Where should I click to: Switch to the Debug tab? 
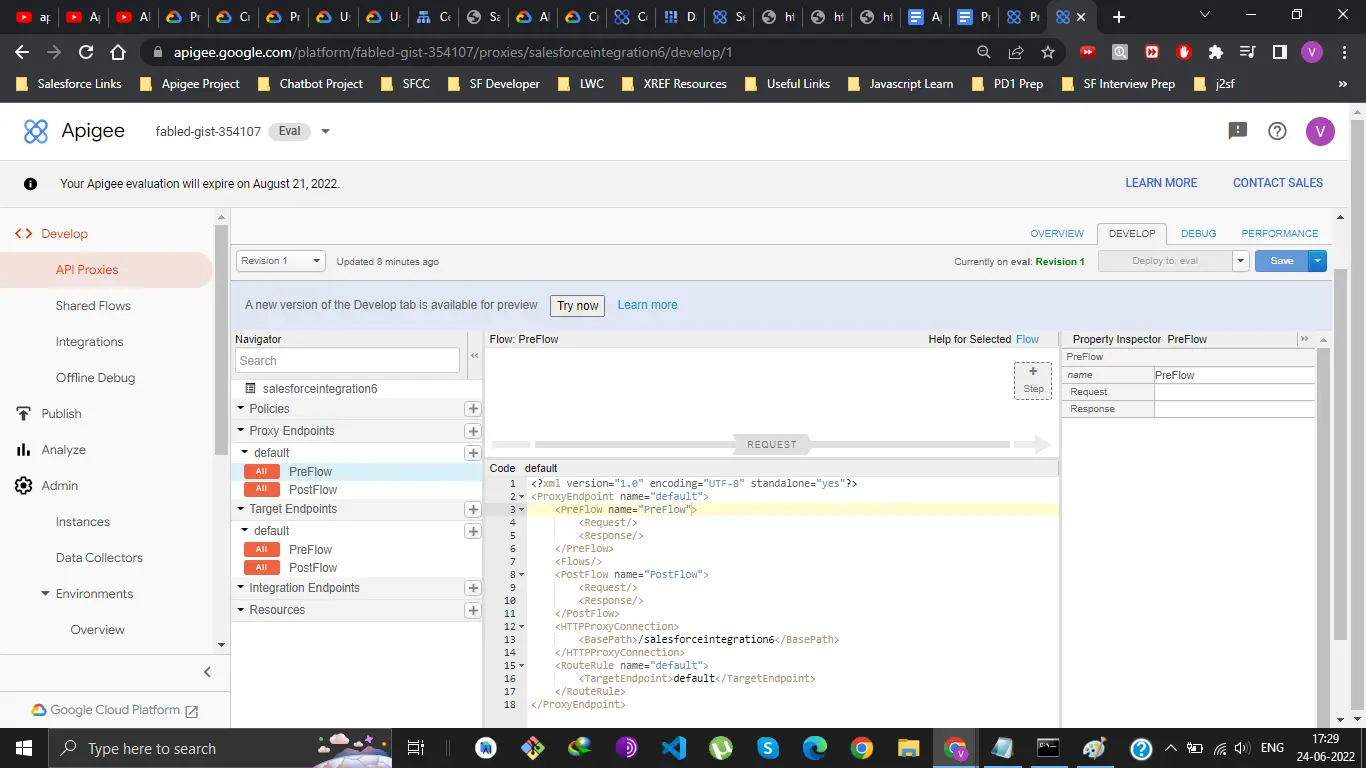point(1198,234)
